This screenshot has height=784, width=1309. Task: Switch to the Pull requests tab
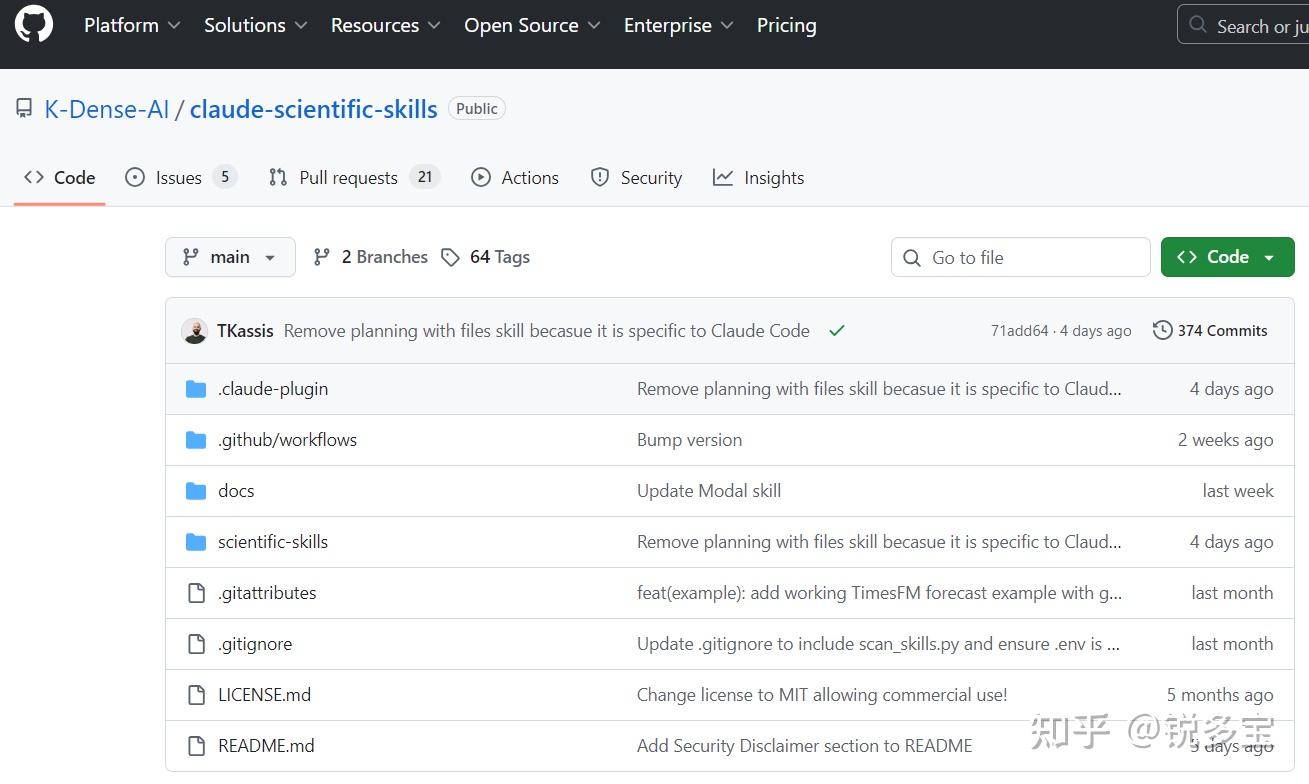click(354, 178)
